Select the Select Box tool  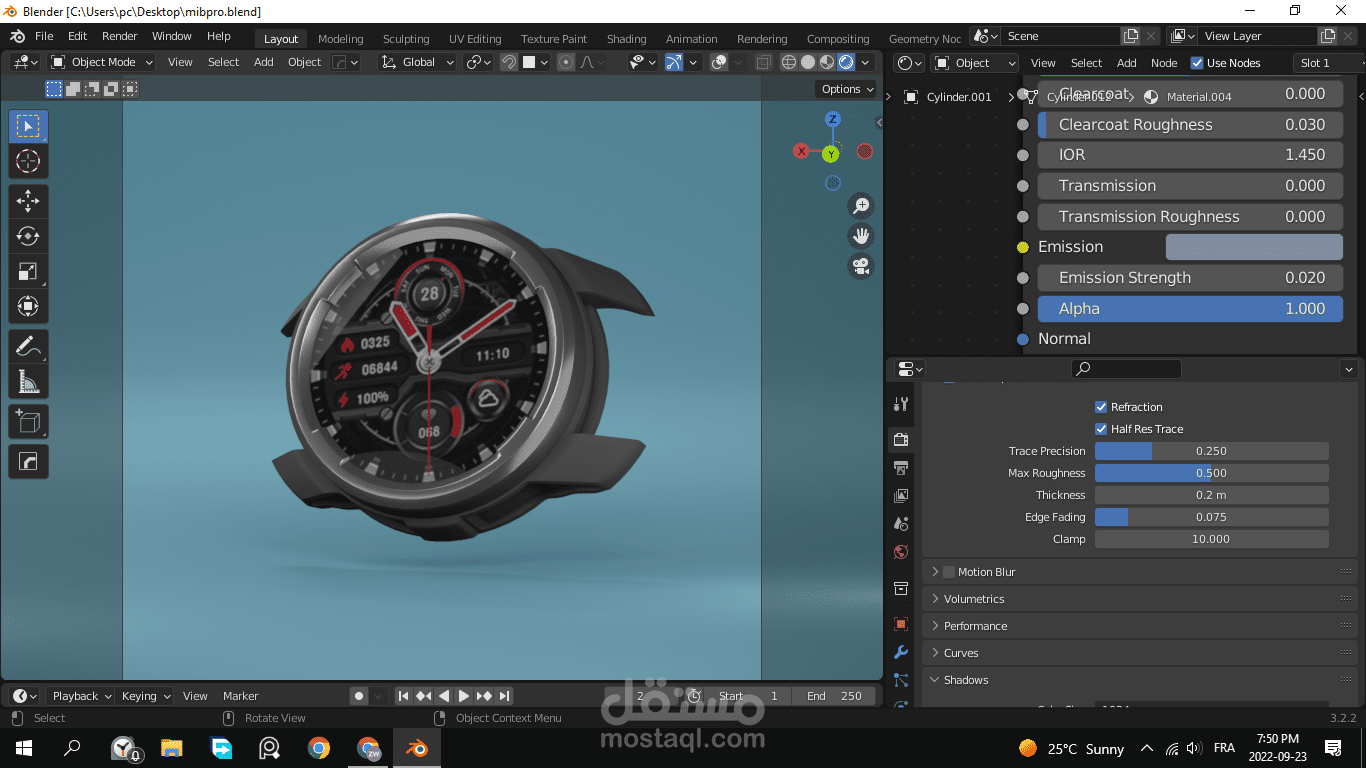coord(28,126)
